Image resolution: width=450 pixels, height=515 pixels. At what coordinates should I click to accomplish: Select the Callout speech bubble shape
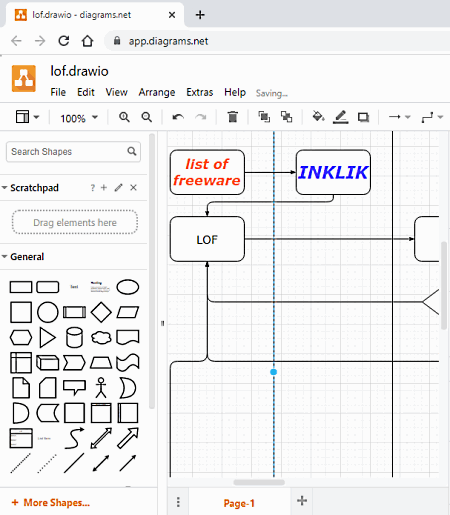pyautogui.click(x=74, y=388)
